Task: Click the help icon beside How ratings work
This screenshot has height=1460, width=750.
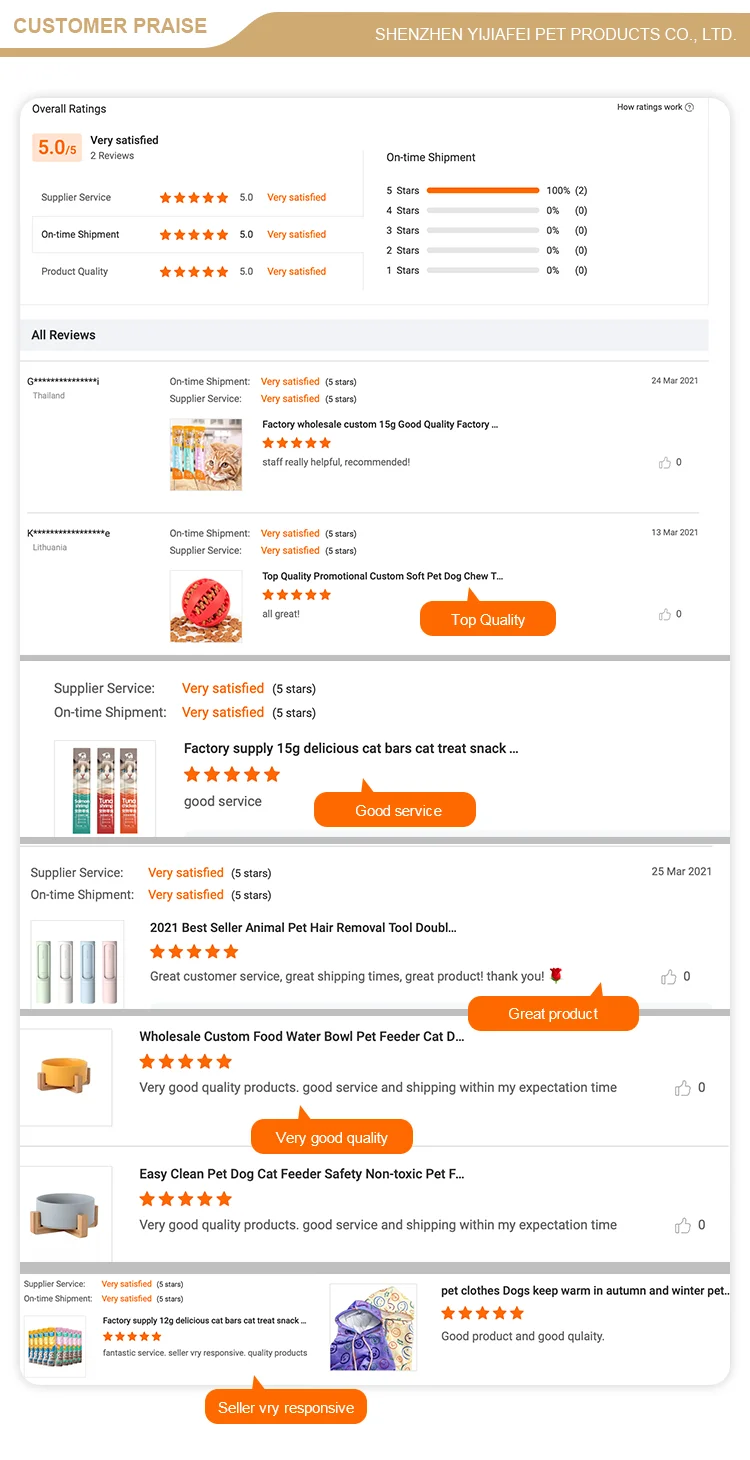Action: 689,107
